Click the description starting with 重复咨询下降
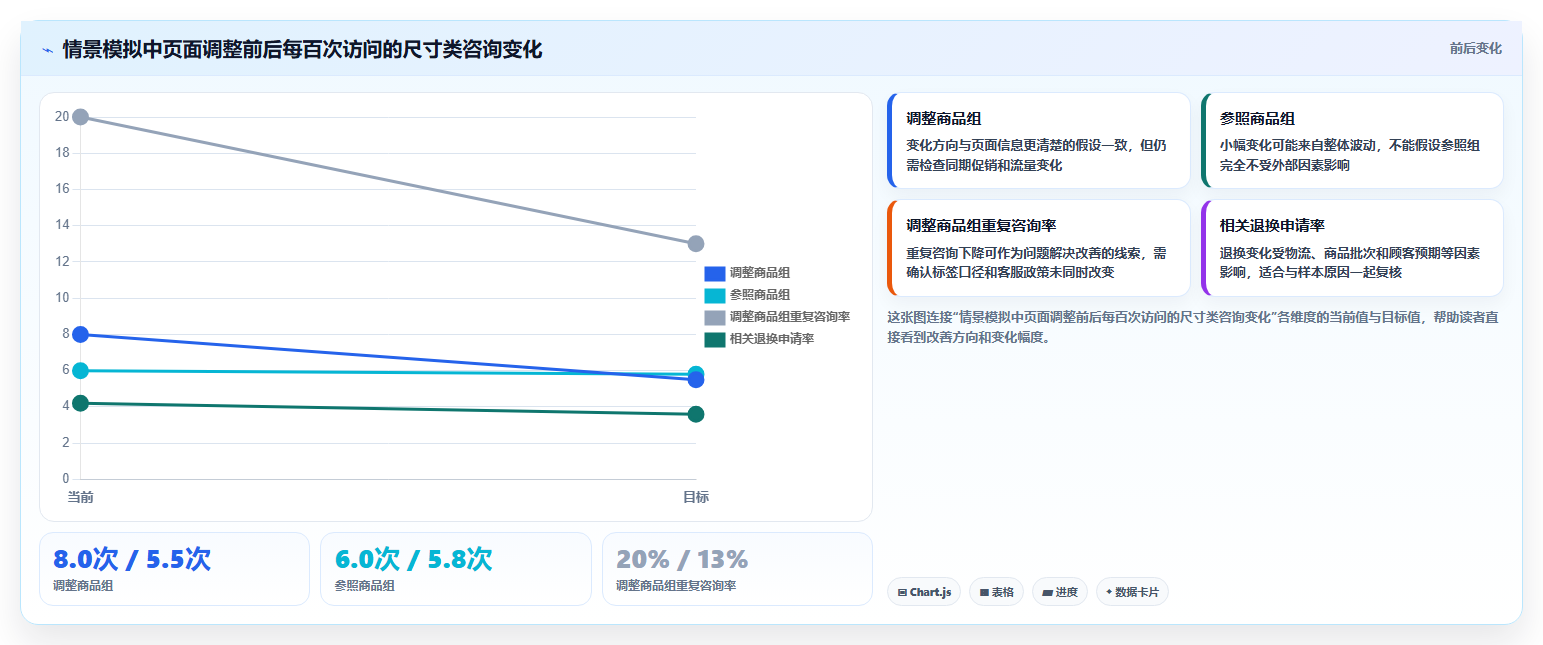 pos(1036,262)
